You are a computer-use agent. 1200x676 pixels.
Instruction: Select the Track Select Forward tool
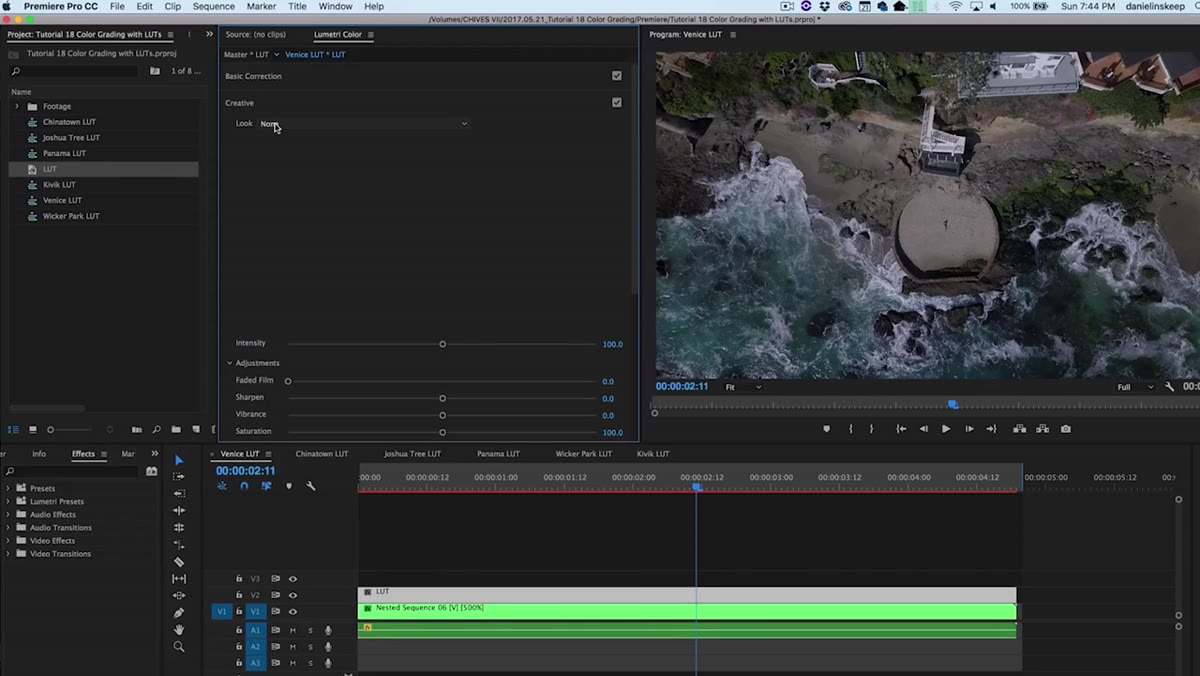[179, 477]
